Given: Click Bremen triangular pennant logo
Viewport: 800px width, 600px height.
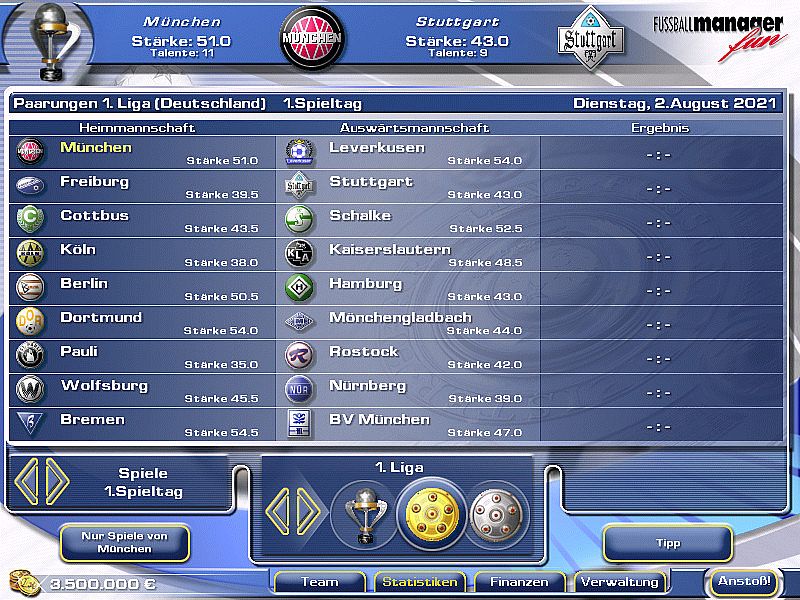Looking at the screenshot, I should tap(30, 422).
